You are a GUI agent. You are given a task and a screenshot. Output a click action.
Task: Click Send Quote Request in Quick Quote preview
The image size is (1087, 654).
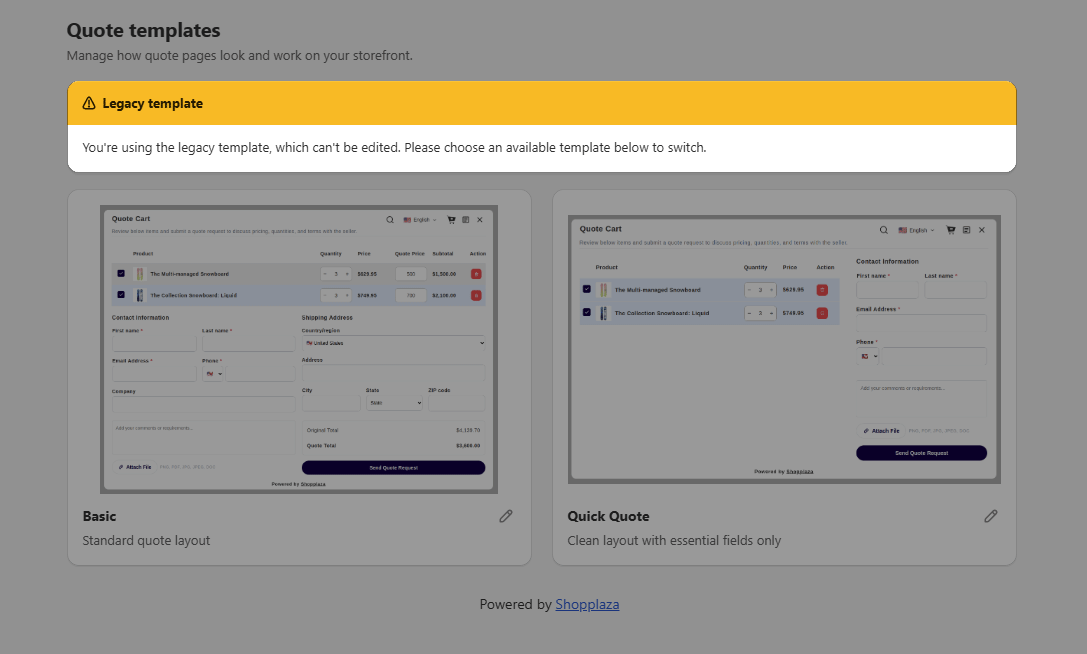[921, 453]
